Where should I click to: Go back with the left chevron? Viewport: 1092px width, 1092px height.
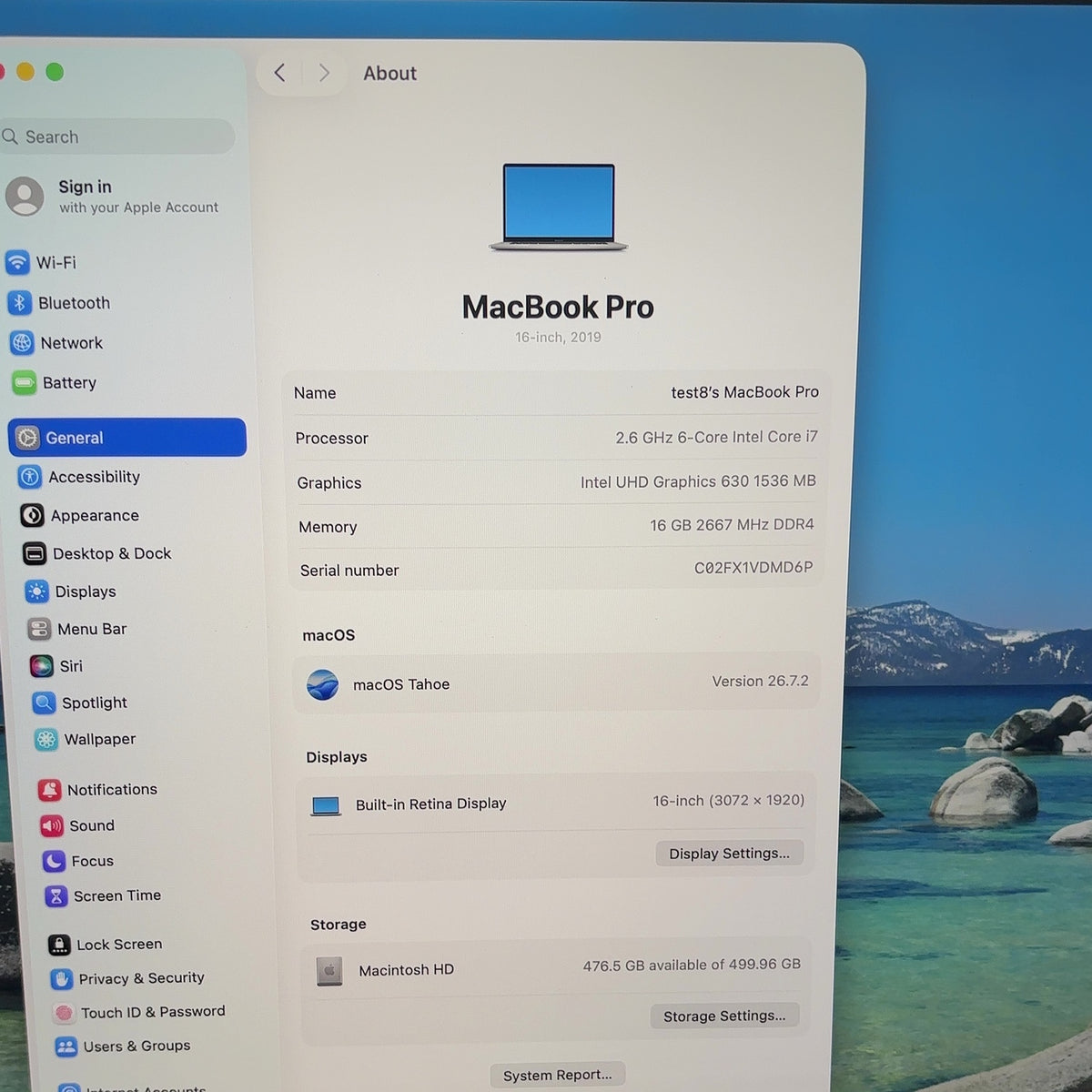tap(280, 73)
